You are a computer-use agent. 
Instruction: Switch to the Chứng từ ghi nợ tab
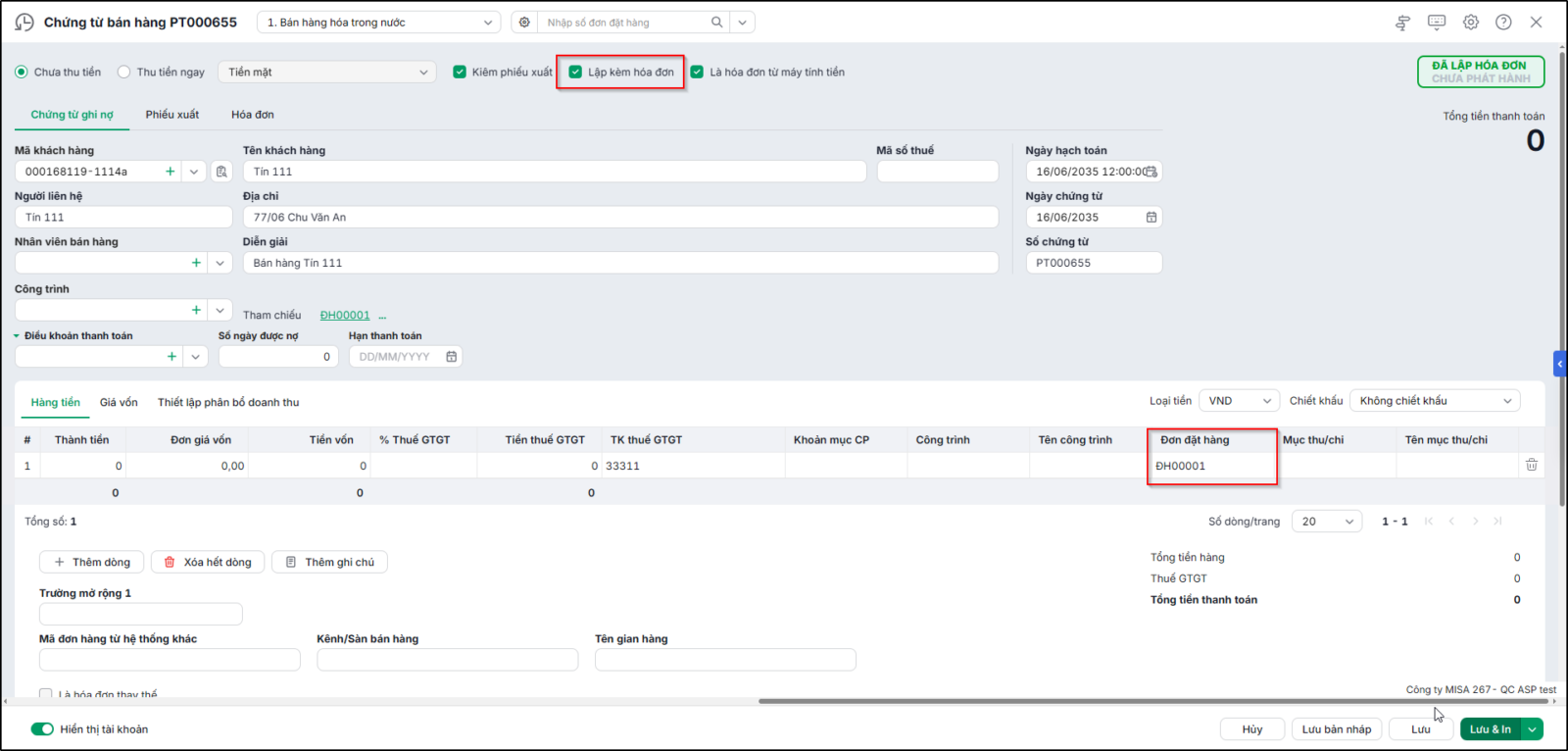72,115
